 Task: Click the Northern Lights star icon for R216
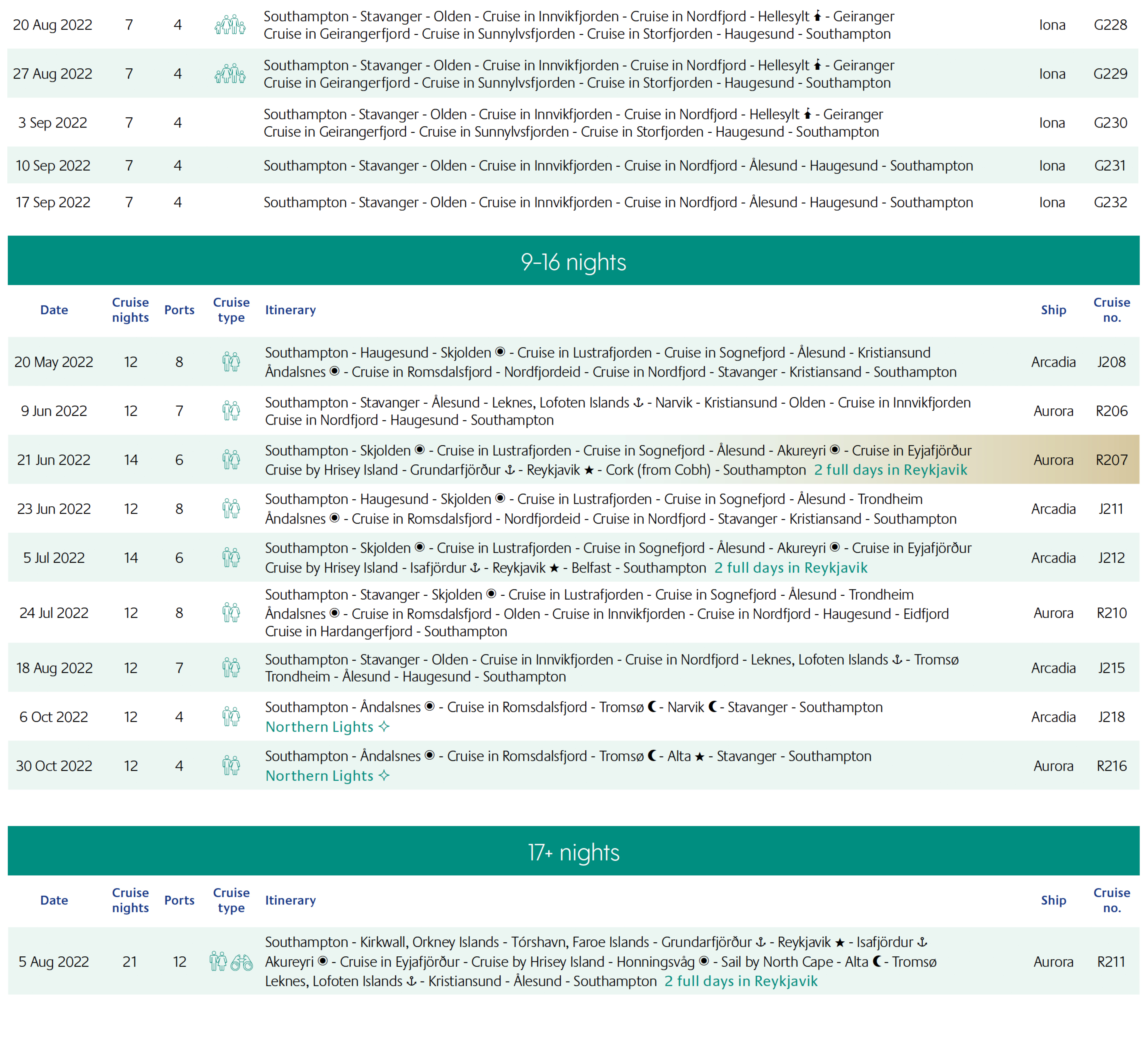384,775
